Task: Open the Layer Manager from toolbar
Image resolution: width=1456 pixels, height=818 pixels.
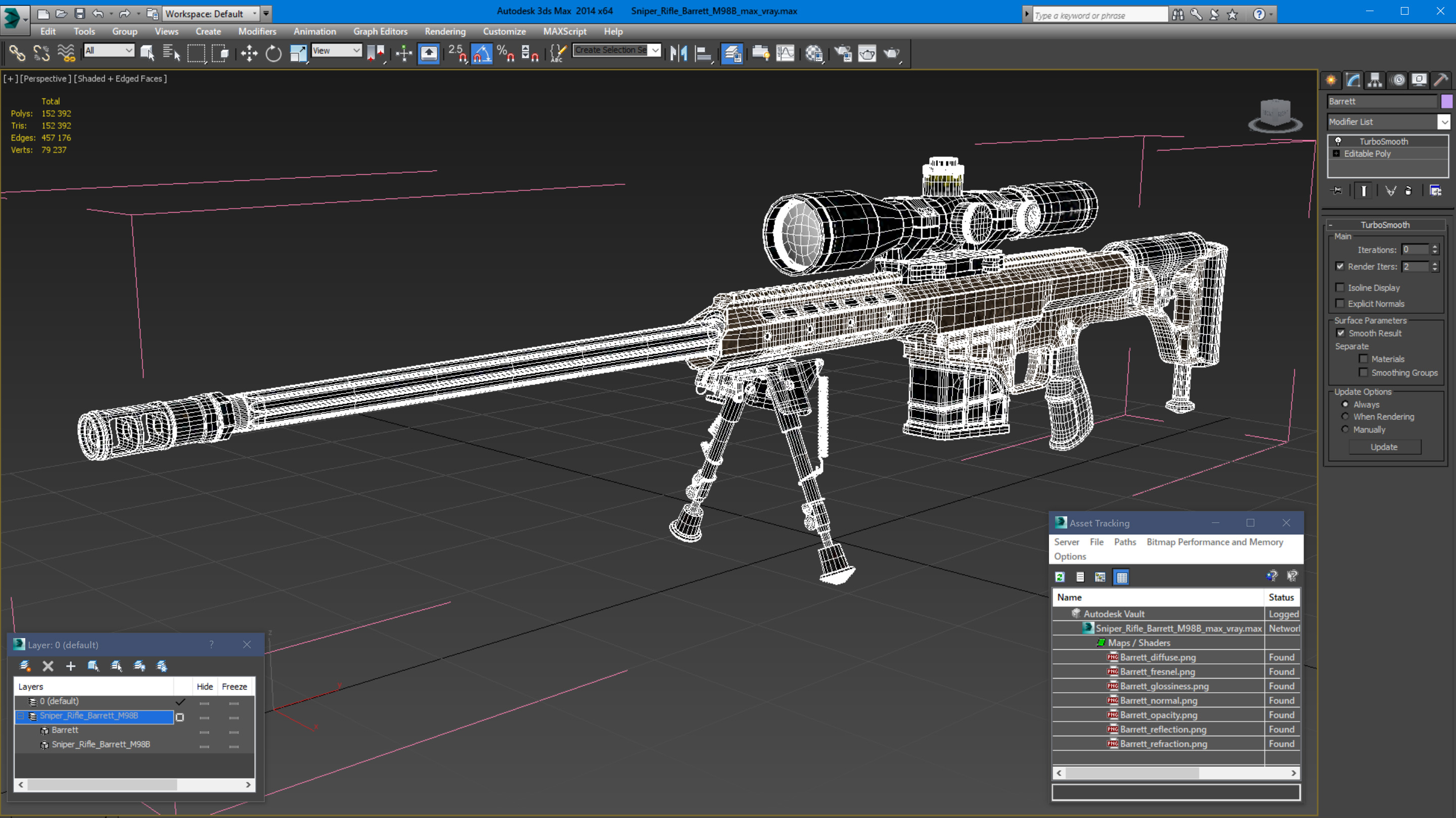Action: [732, 54]
